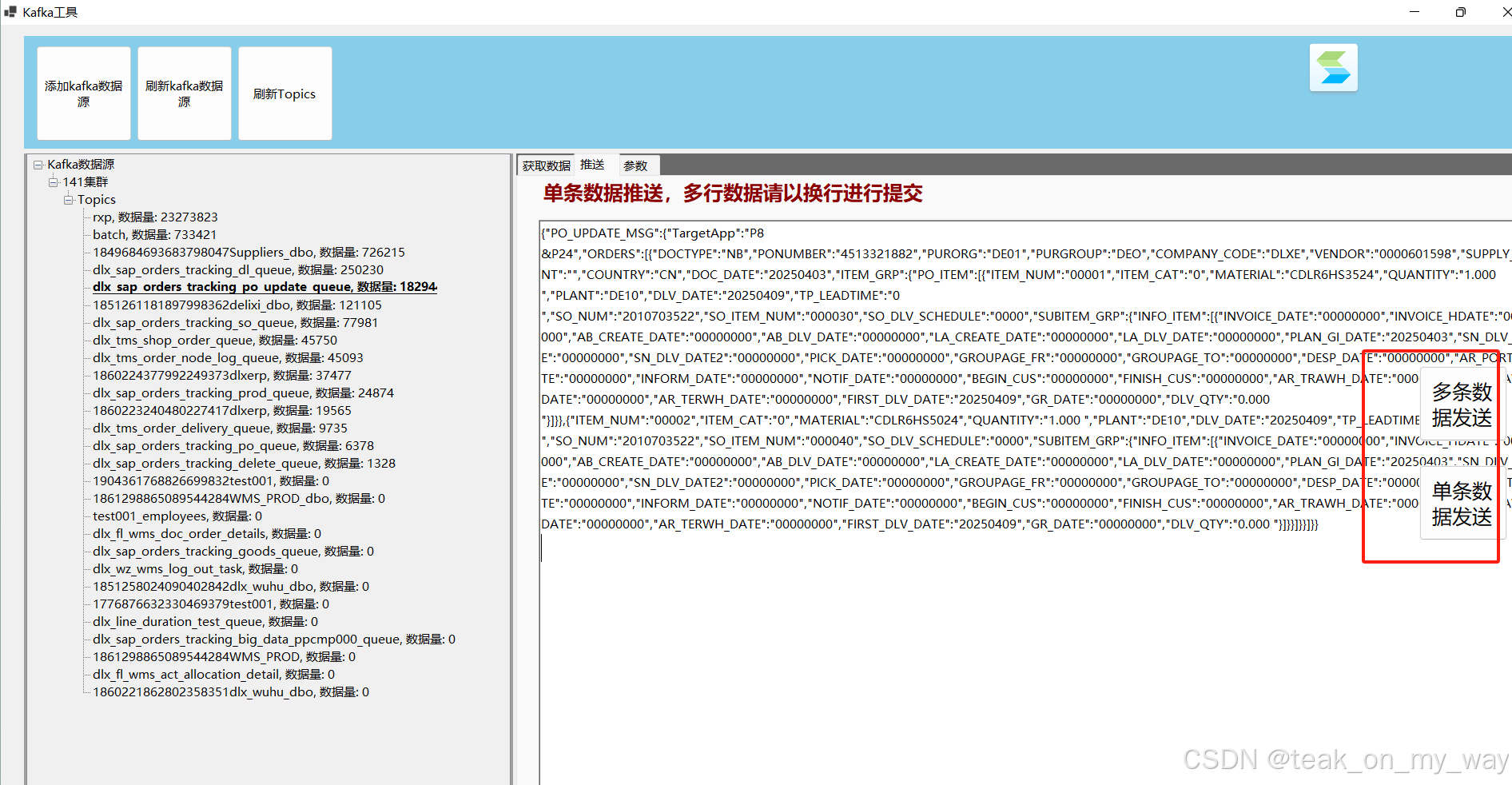Select topic dlx_tms_shop_order_queue
This screenshot has height=785, width=1512.
[215, 341]
